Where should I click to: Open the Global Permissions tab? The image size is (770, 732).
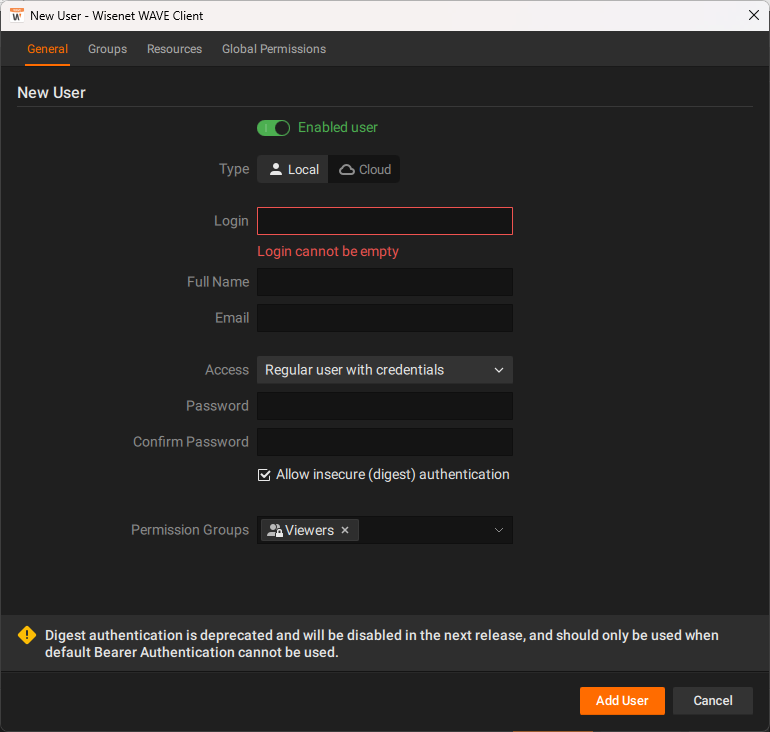coord(274,49)
